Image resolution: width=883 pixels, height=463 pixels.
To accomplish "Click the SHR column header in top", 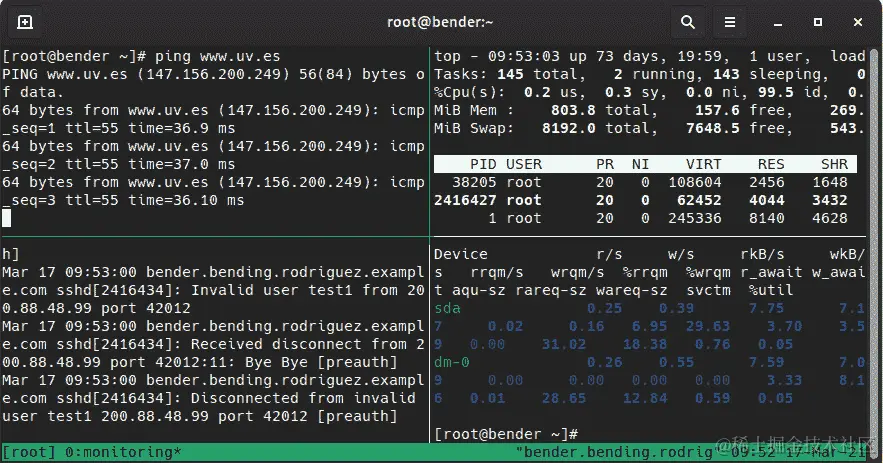I will click(834, 164).
